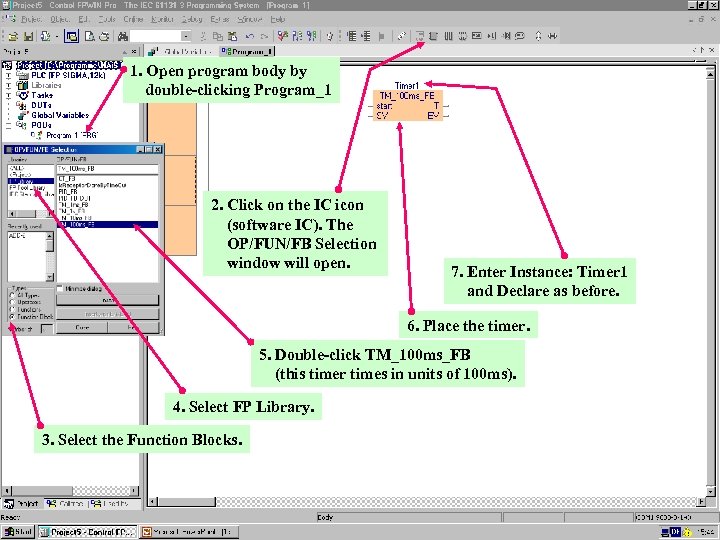Viewport: 720px width, 540px height.
Task: Click the Copy toolbar icon
Action: [218, 36]
